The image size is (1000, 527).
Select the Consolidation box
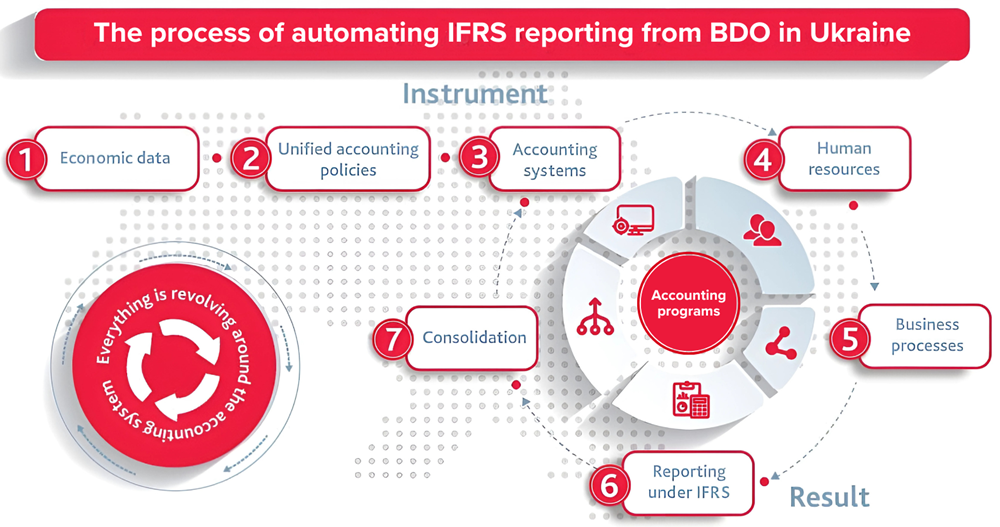[x=471, y=338]
